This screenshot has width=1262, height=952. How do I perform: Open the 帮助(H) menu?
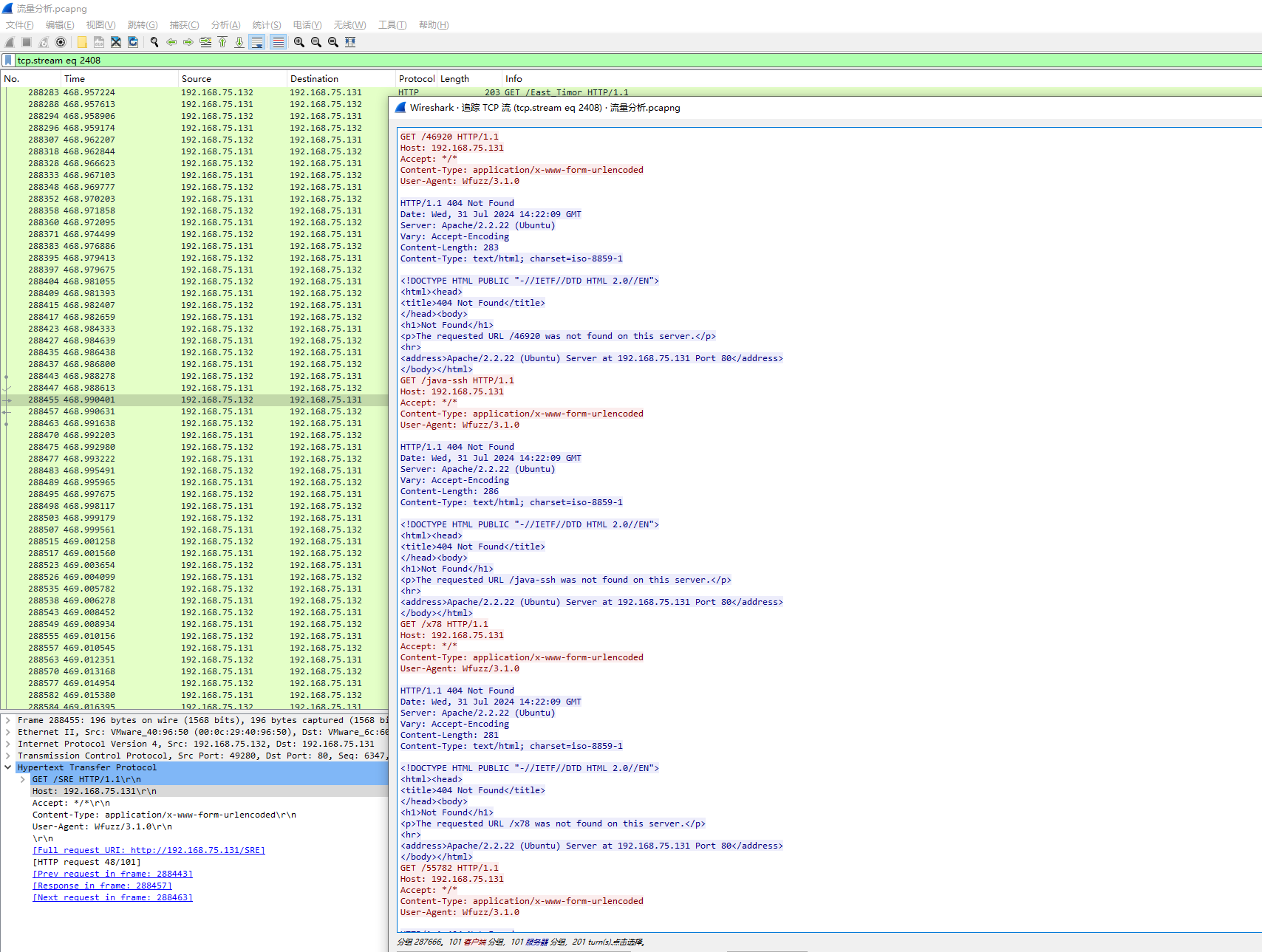[x=434, y=25]
